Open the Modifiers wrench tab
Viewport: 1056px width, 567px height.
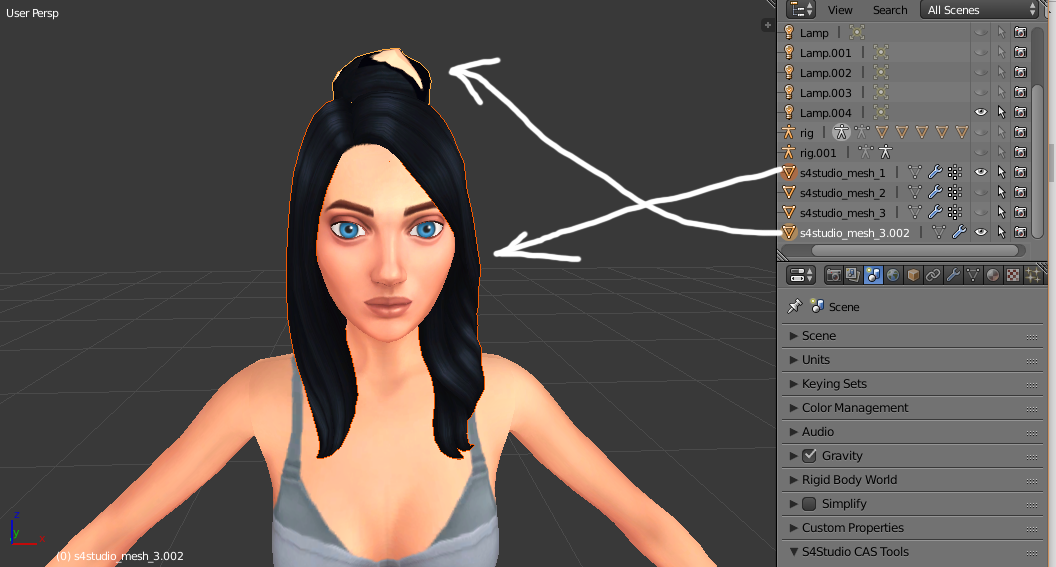(x=953, y=275)
